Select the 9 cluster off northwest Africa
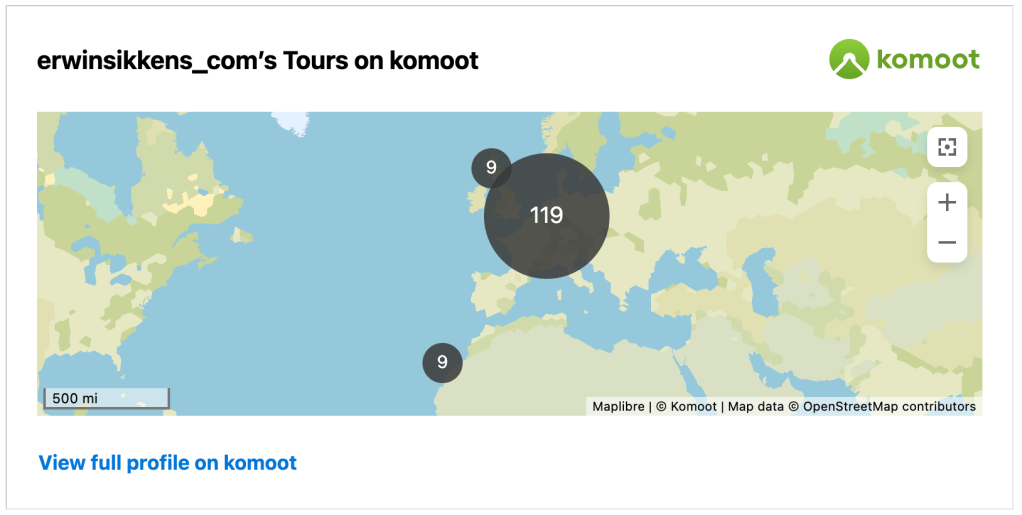Viewport: 1022px width, 515px height. coord(442,362)
